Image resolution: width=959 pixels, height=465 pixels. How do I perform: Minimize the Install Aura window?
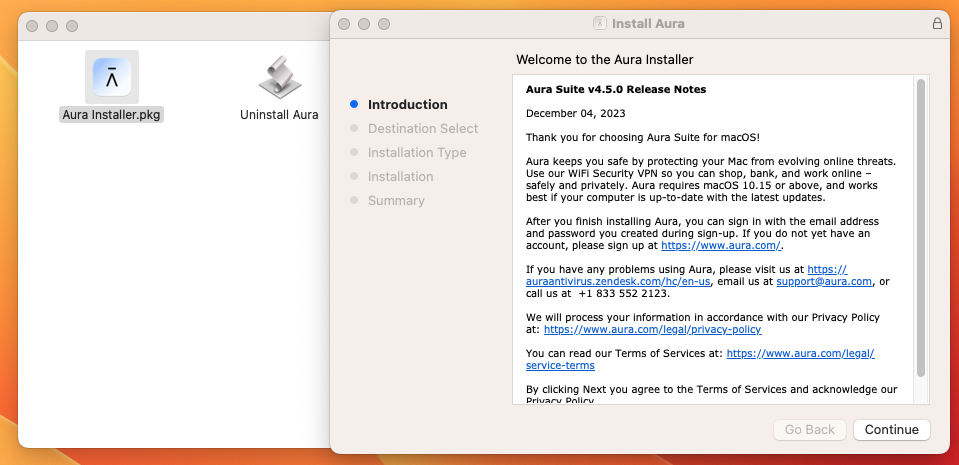(x=364, y=24)
